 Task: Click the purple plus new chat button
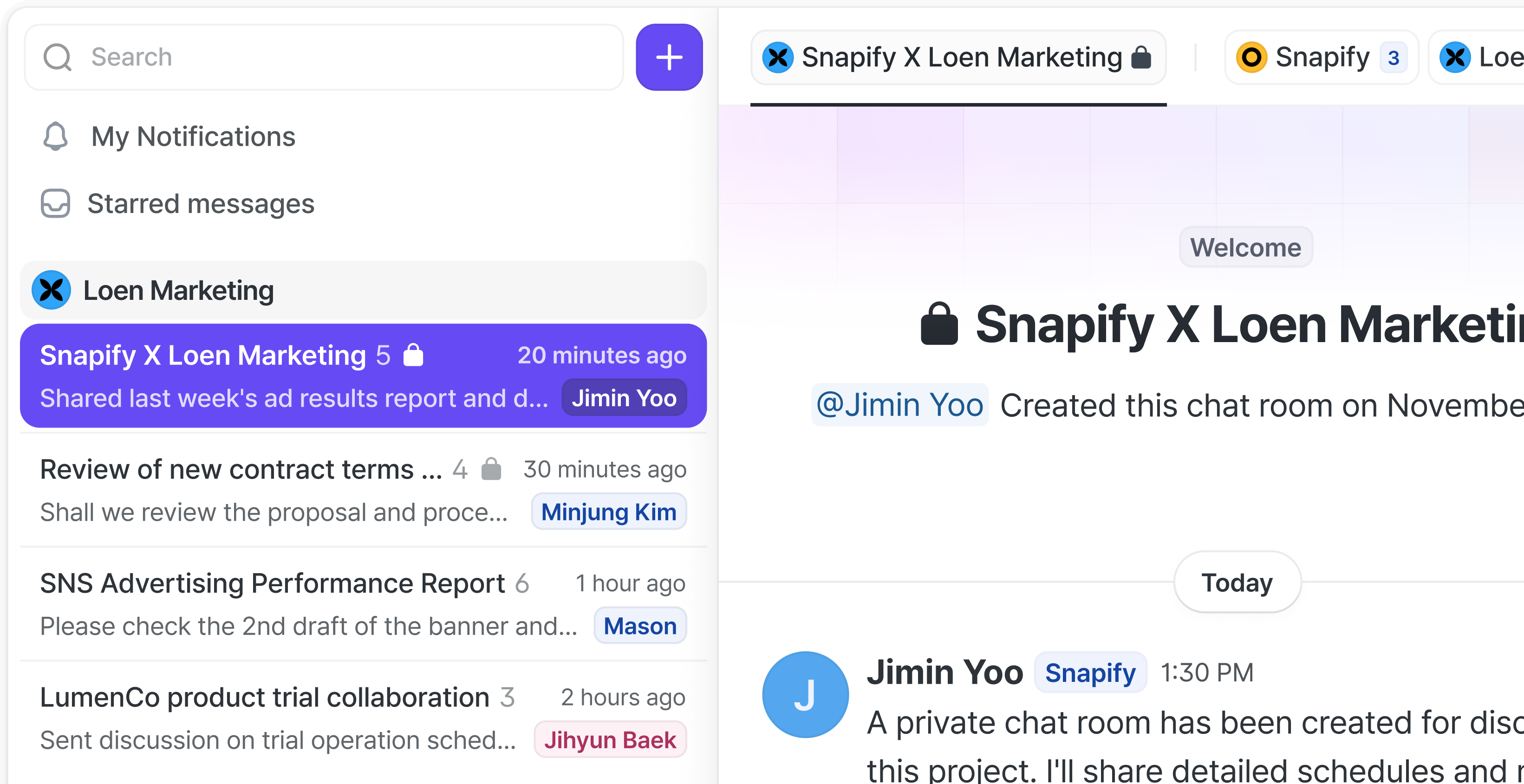click(669, 58)
